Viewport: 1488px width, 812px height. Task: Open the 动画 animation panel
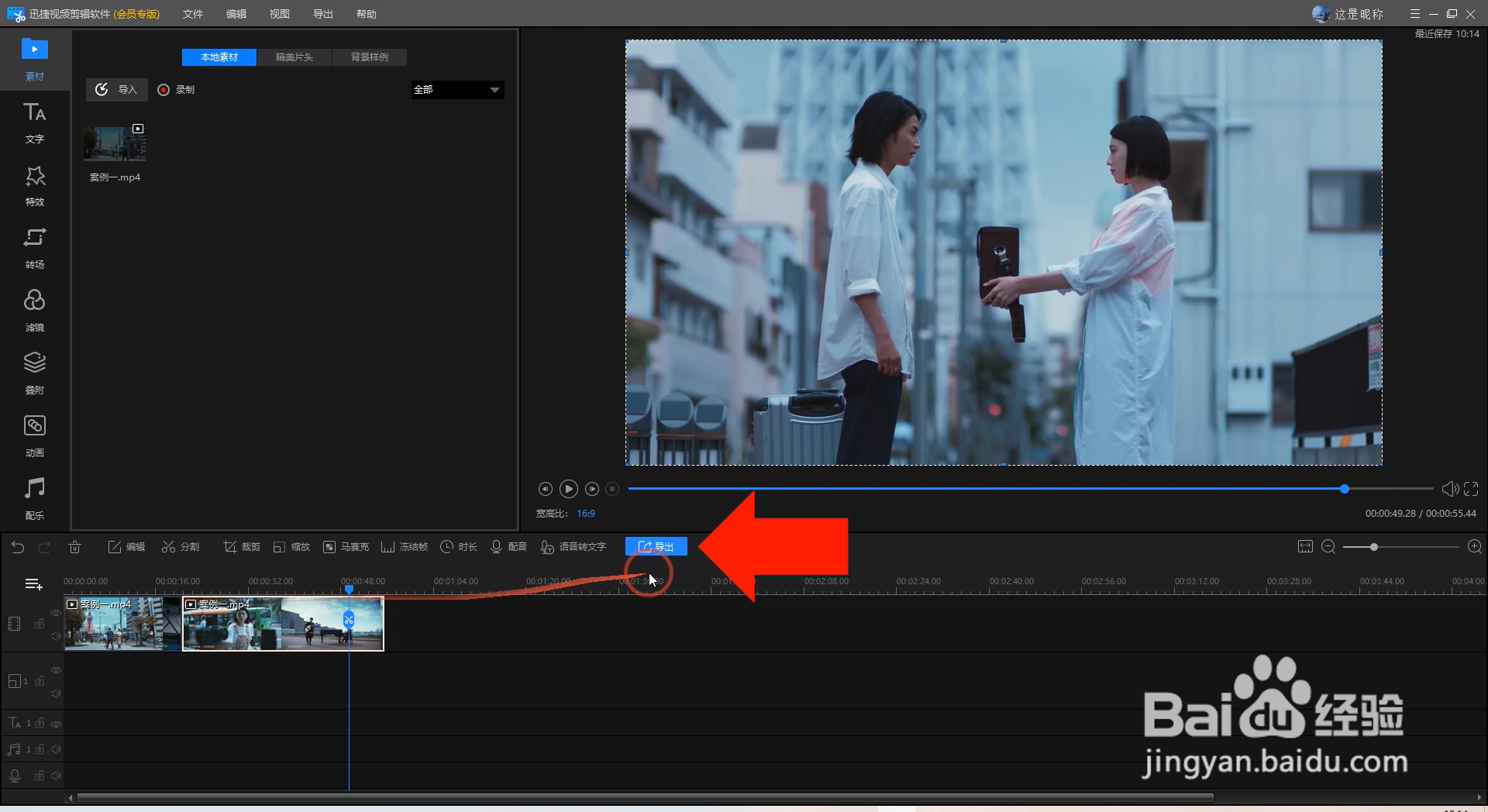click(x=34, y=436)
